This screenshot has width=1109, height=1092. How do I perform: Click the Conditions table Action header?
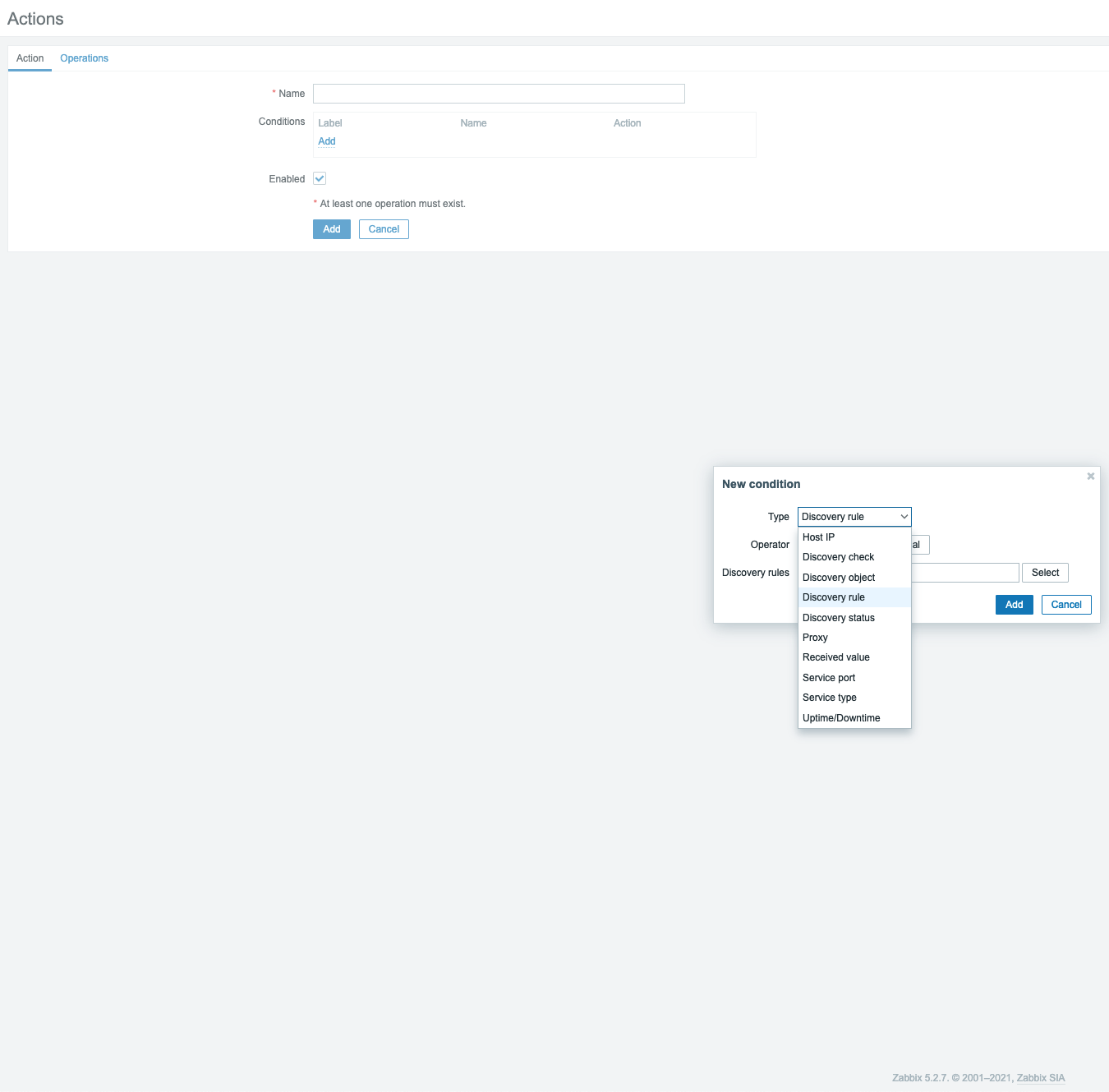tap(628, 123)
